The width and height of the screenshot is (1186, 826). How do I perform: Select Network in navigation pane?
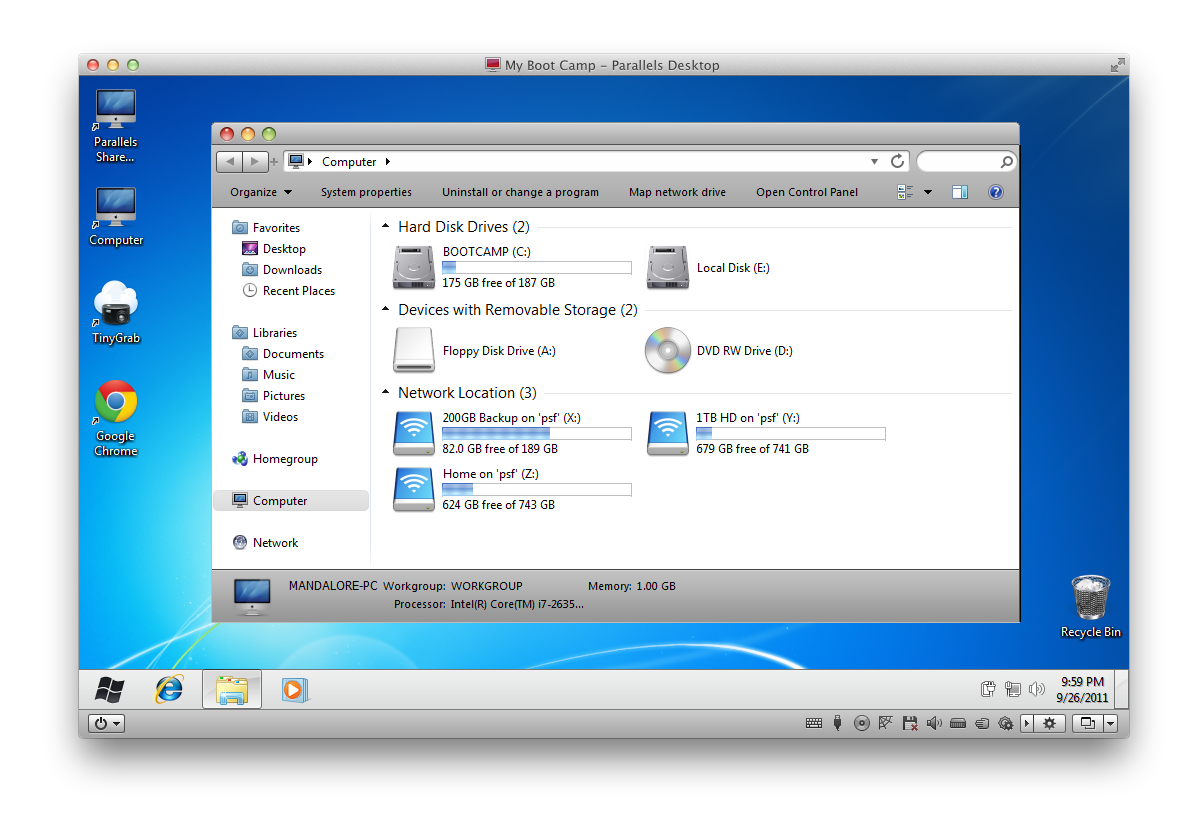[265, 543]
